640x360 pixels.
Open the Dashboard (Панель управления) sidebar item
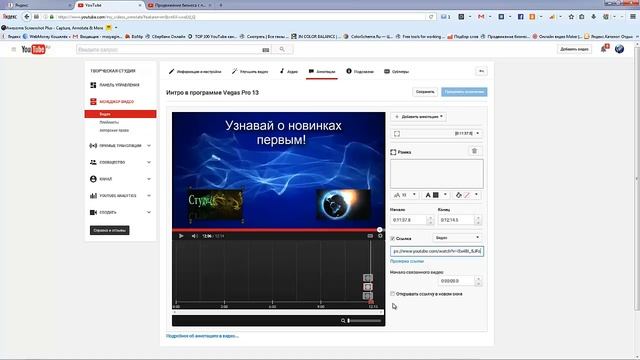[120, 85]
